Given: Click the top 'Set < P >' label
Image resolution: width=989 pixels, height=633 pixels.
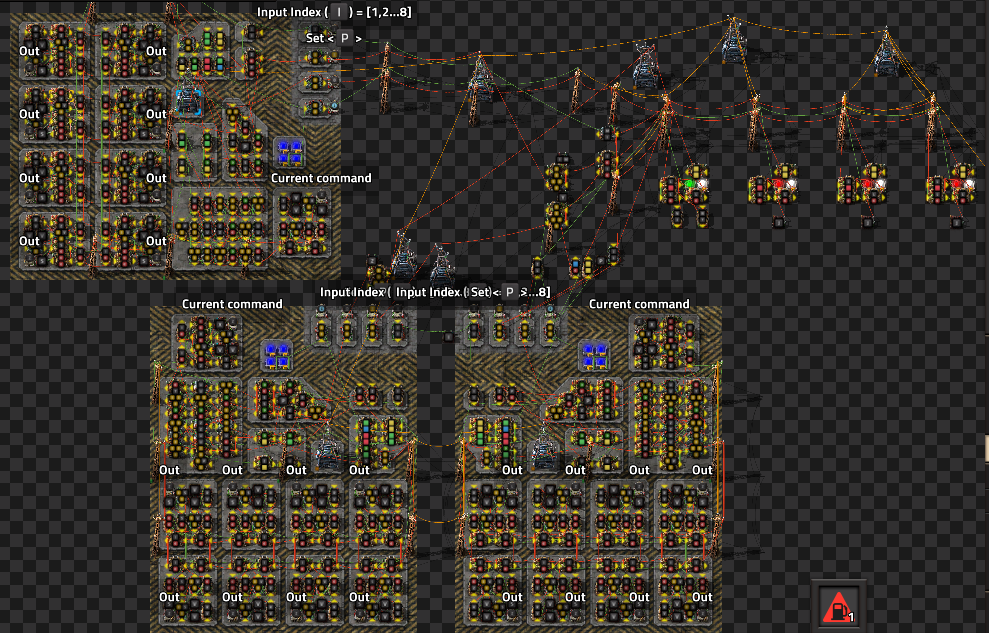Looking at the screenshot, I should (x=334, y=38).
